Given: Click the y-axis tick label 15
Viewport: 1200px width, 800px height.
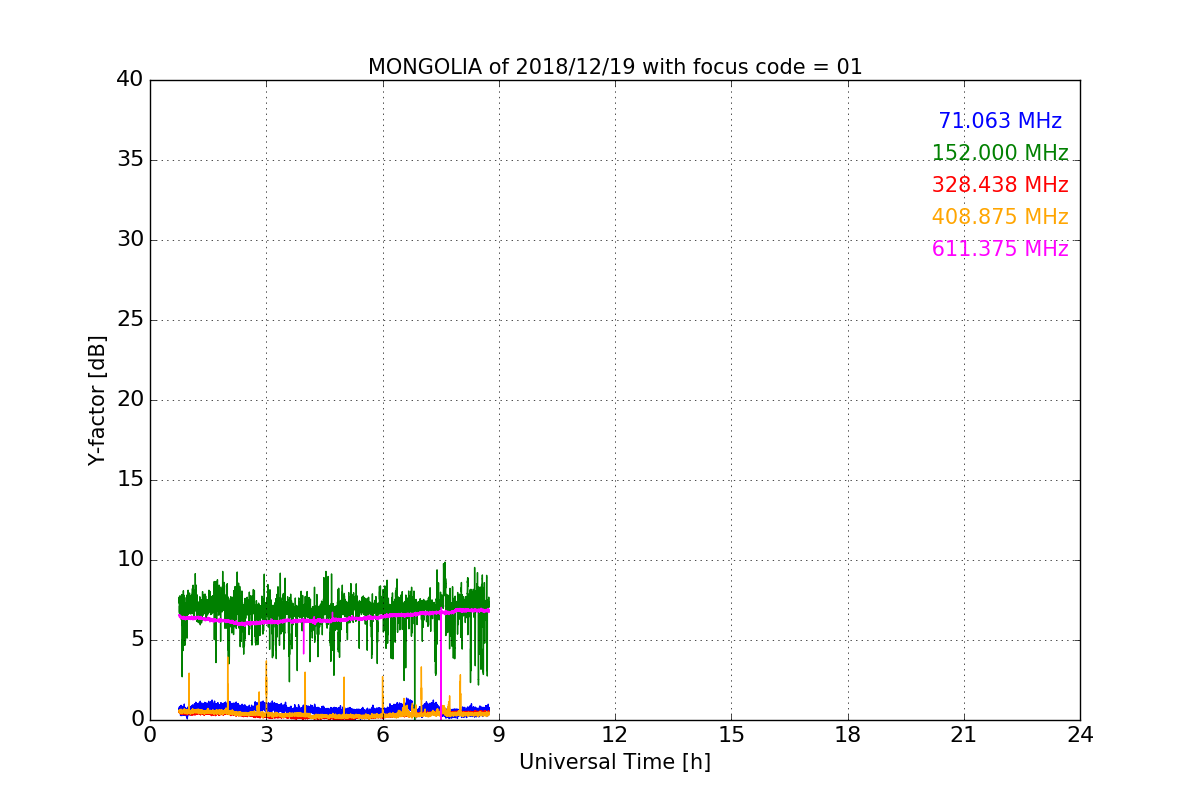Looking at the screenshot, I should [130, 480].
